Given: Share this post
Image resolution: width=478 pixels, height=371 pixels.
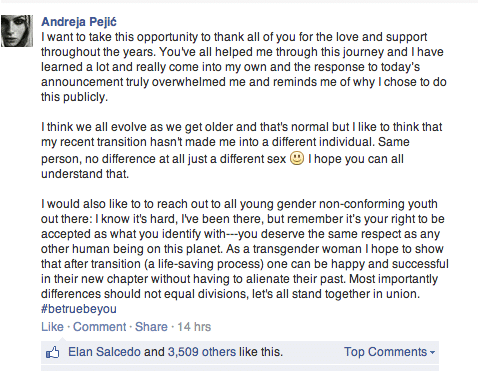Looking at the screenshot, I should tap(151, 327).
